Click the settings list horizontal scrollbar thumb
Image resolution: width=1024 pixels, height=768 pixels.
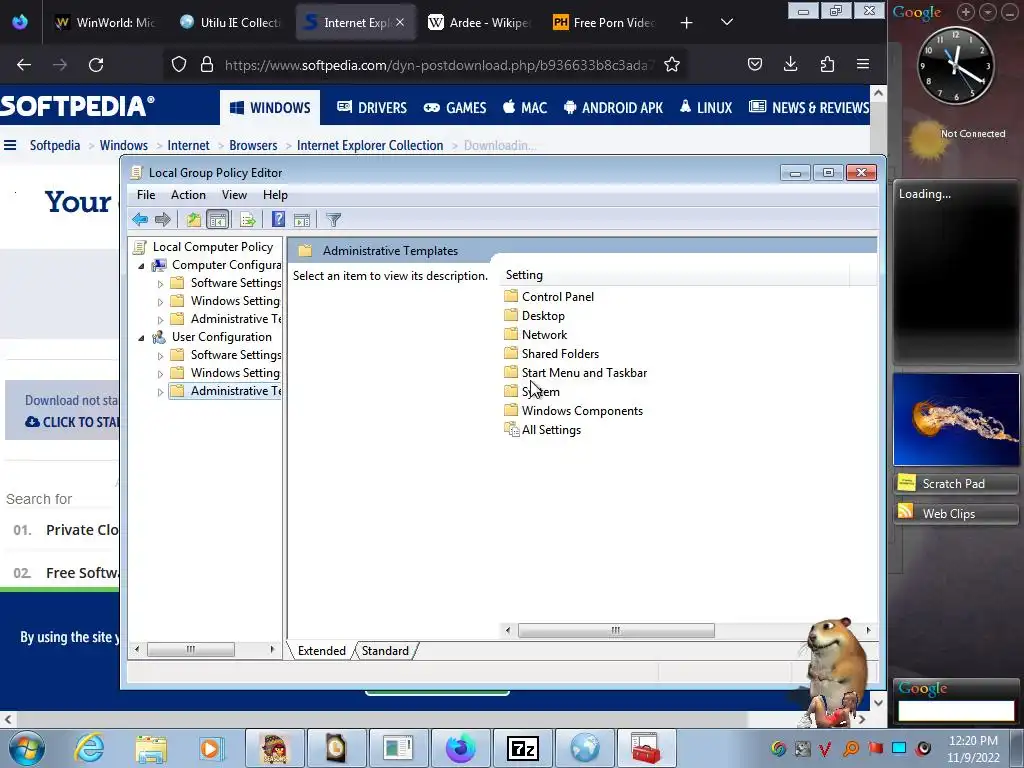616,630
